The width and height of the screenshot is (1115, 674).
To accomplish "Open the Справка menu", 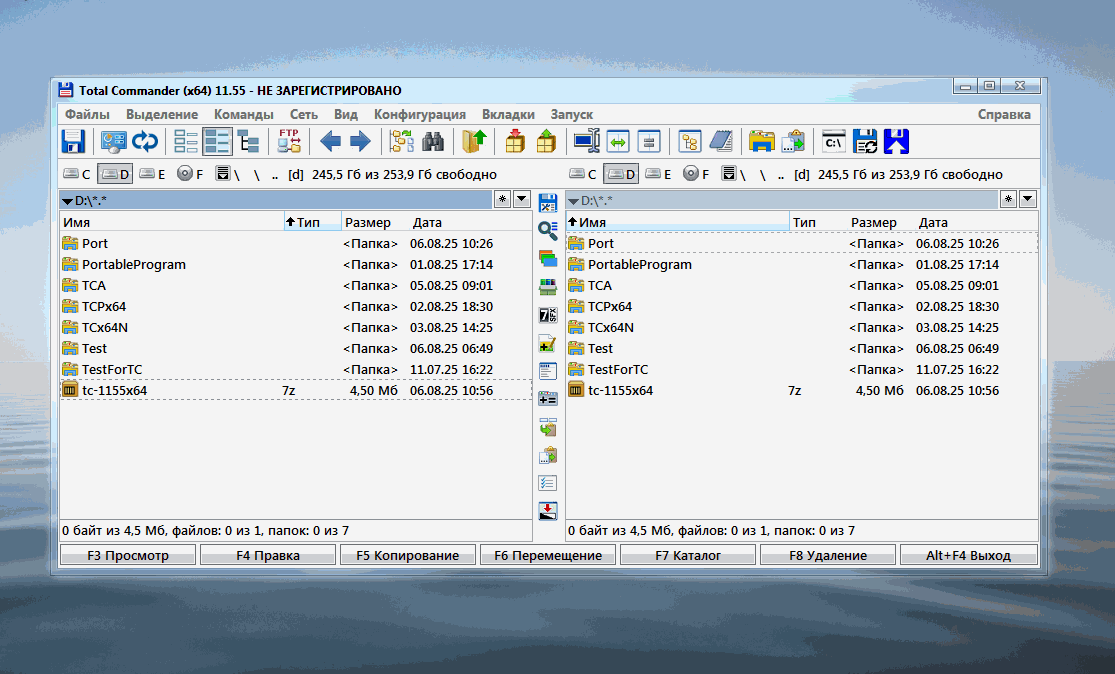I will point(1004,114).
